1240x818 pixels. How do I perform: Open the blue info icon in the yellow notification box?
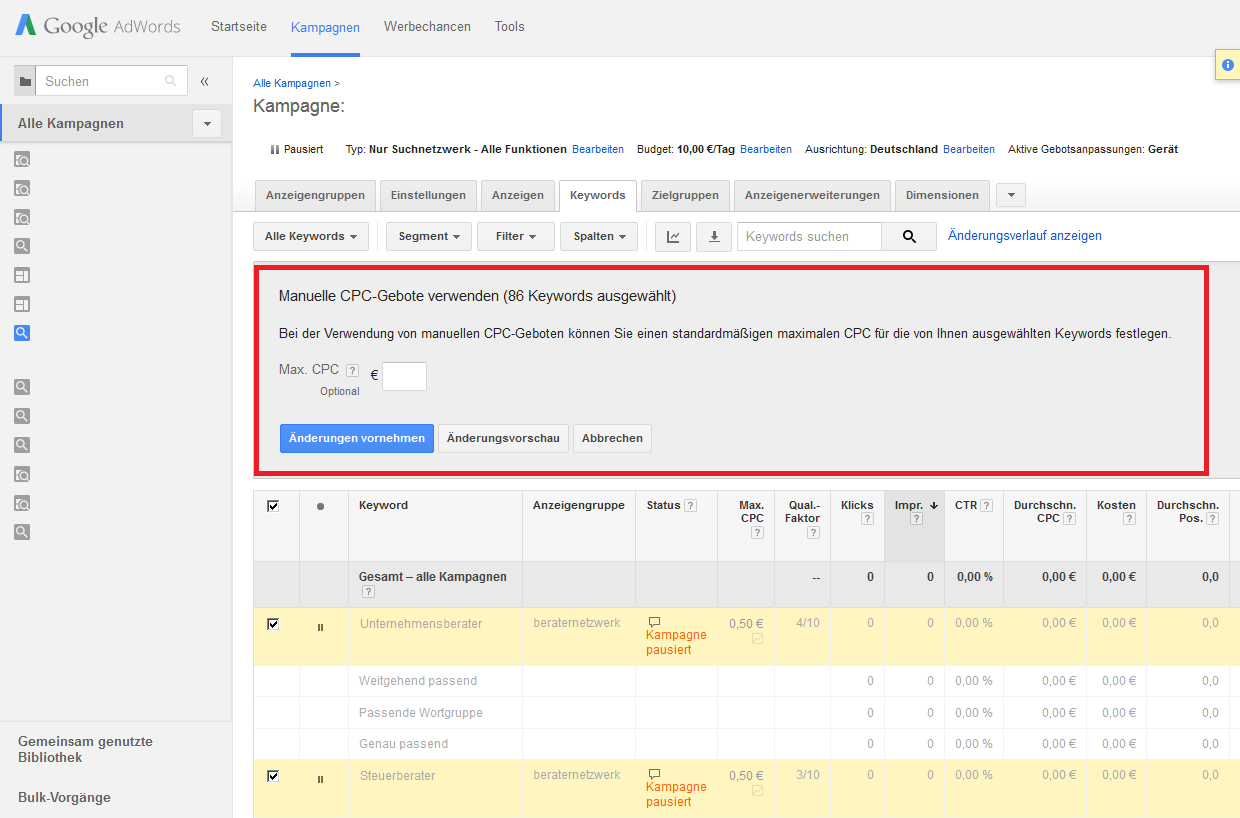pos(1228,64)
